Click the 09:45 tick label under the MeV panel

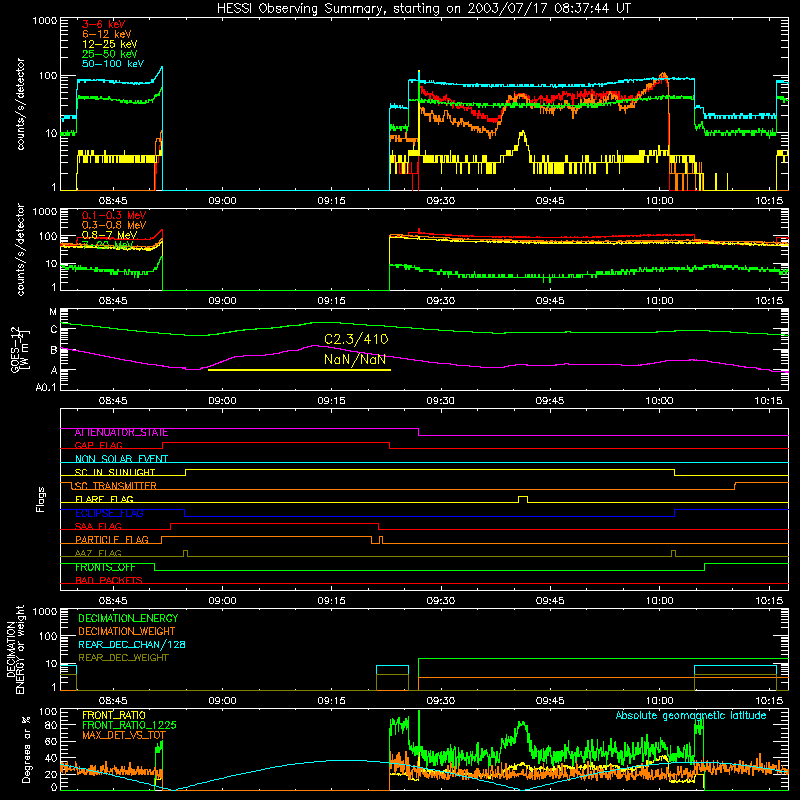click(x=550, y=301)
